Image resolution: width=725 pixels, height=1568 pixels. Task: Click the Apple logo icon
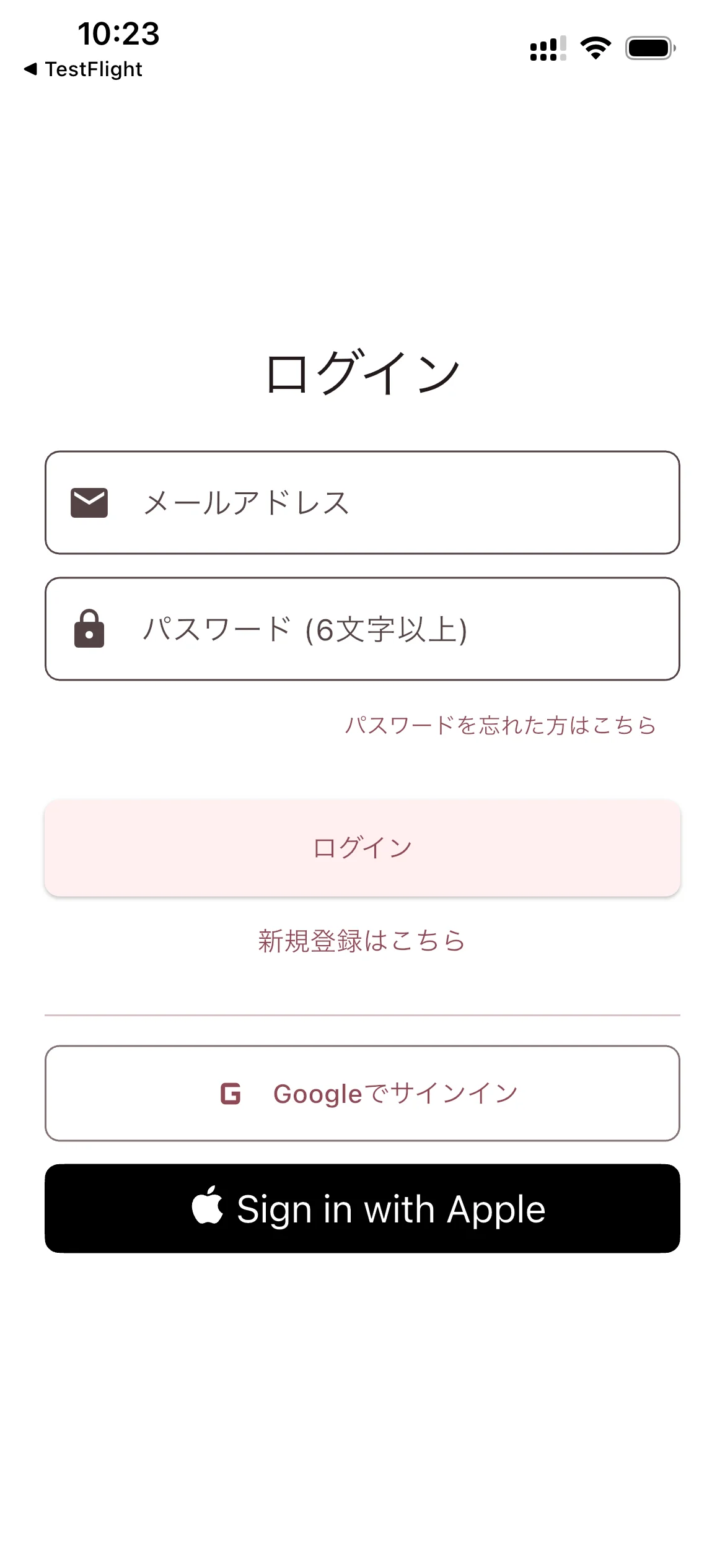pyautogui.click(x=208, y=1206)
